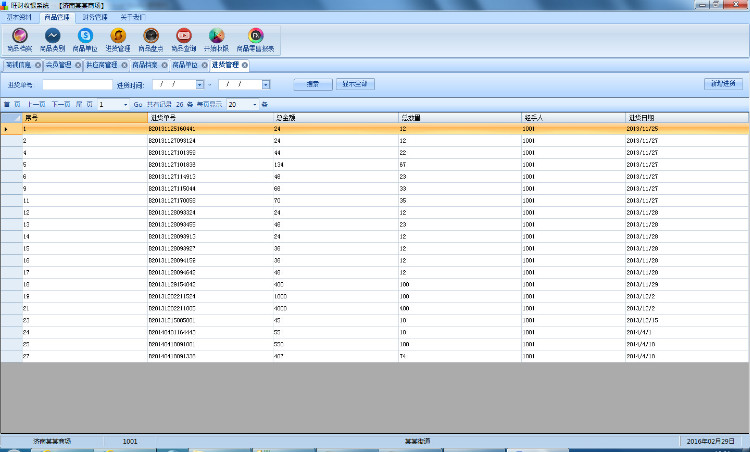Open the end date calendar dropdown
This screenshot has width=750, height=452.
pos(266,85)
